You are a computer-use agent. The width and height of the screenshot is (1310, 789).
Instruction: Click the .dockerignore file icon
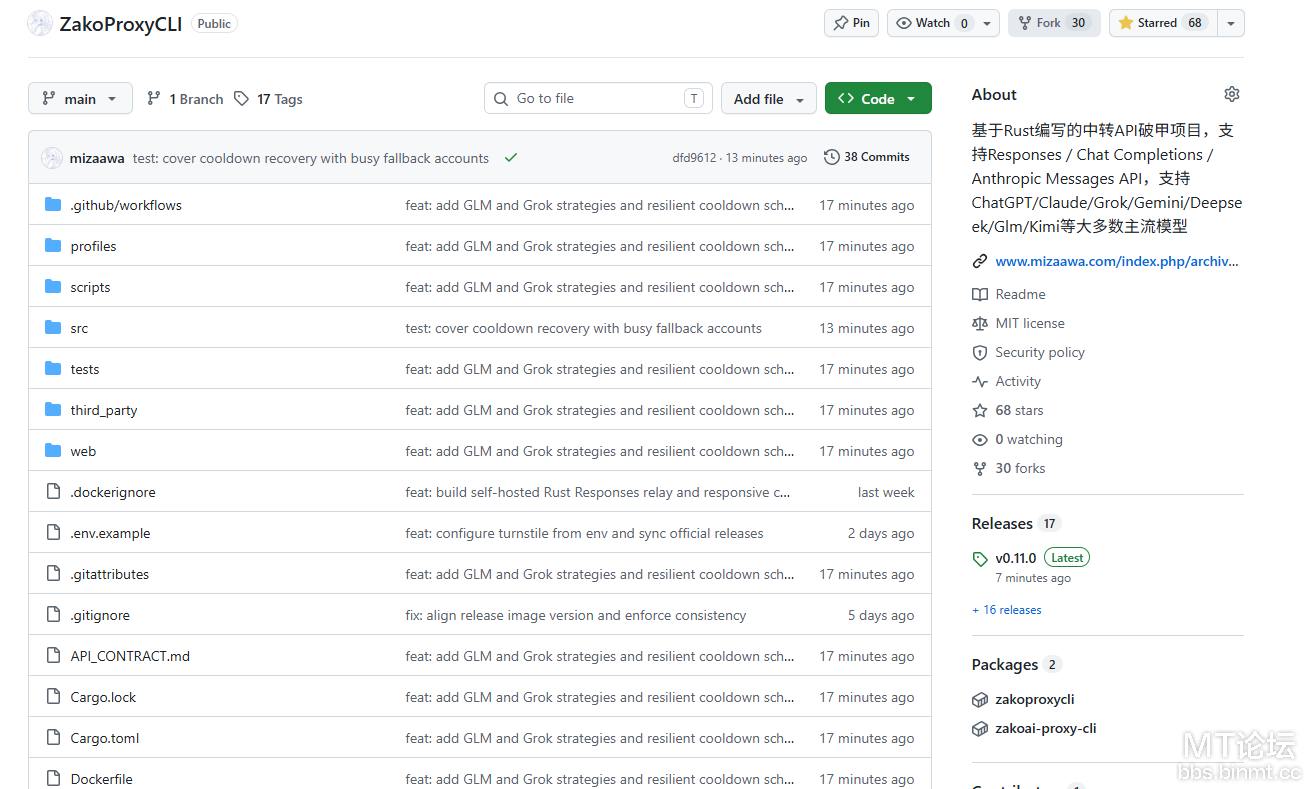53,492
